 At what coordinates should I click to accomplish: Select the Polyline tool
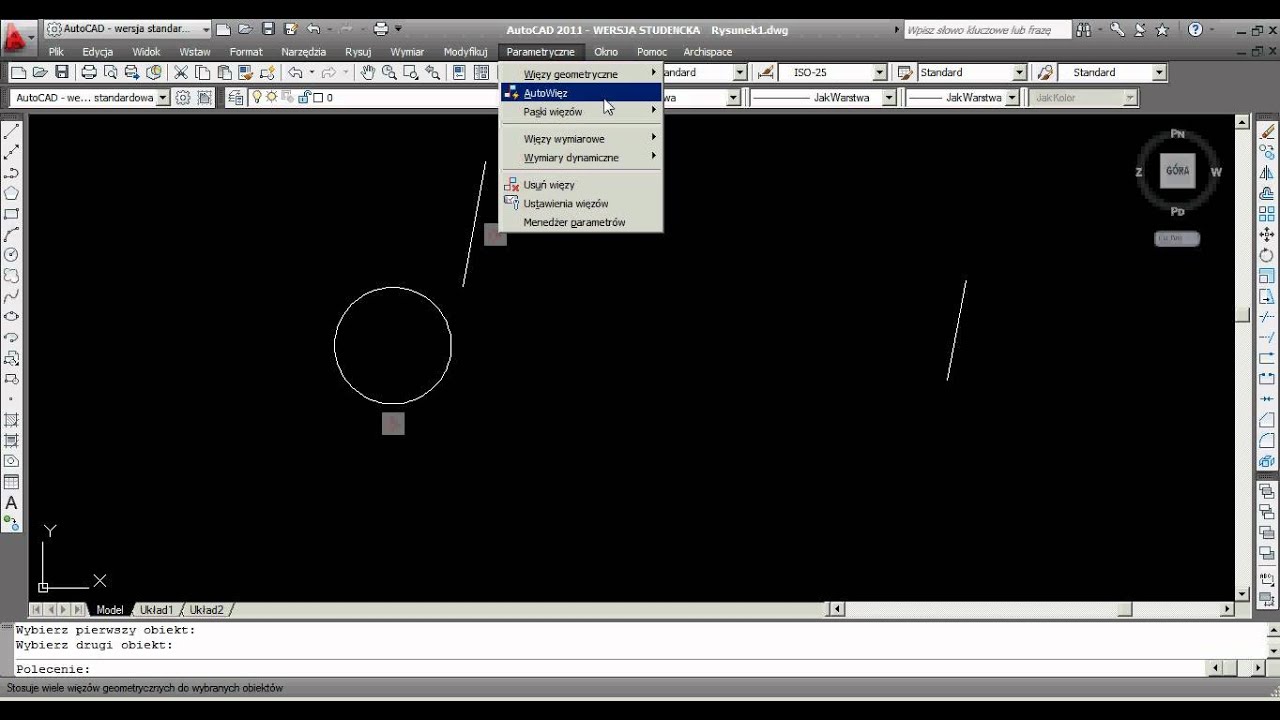click(x=11, y=172)
